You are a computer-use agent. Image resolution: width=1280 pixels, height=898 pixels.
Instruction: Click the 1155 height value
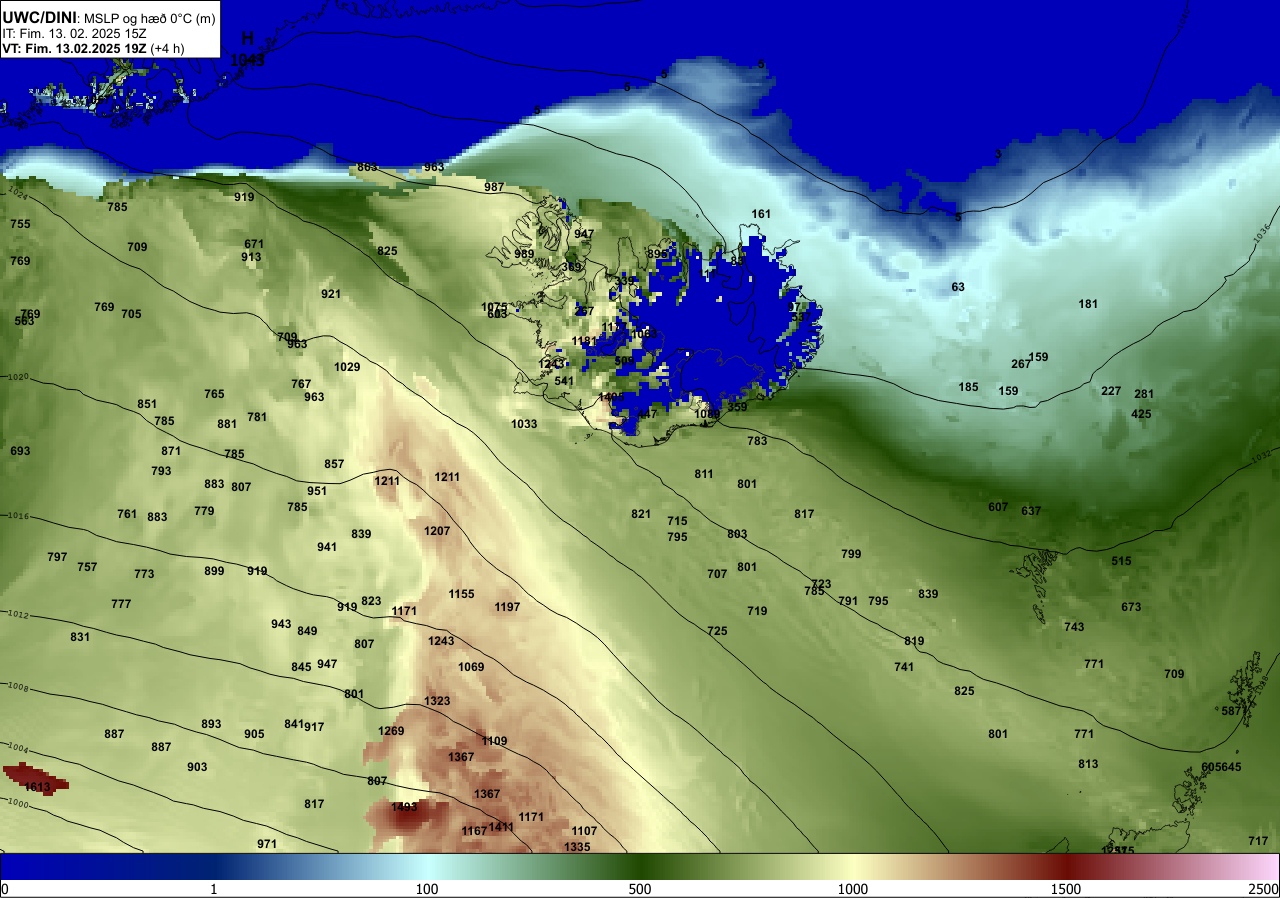click(461, 594)
